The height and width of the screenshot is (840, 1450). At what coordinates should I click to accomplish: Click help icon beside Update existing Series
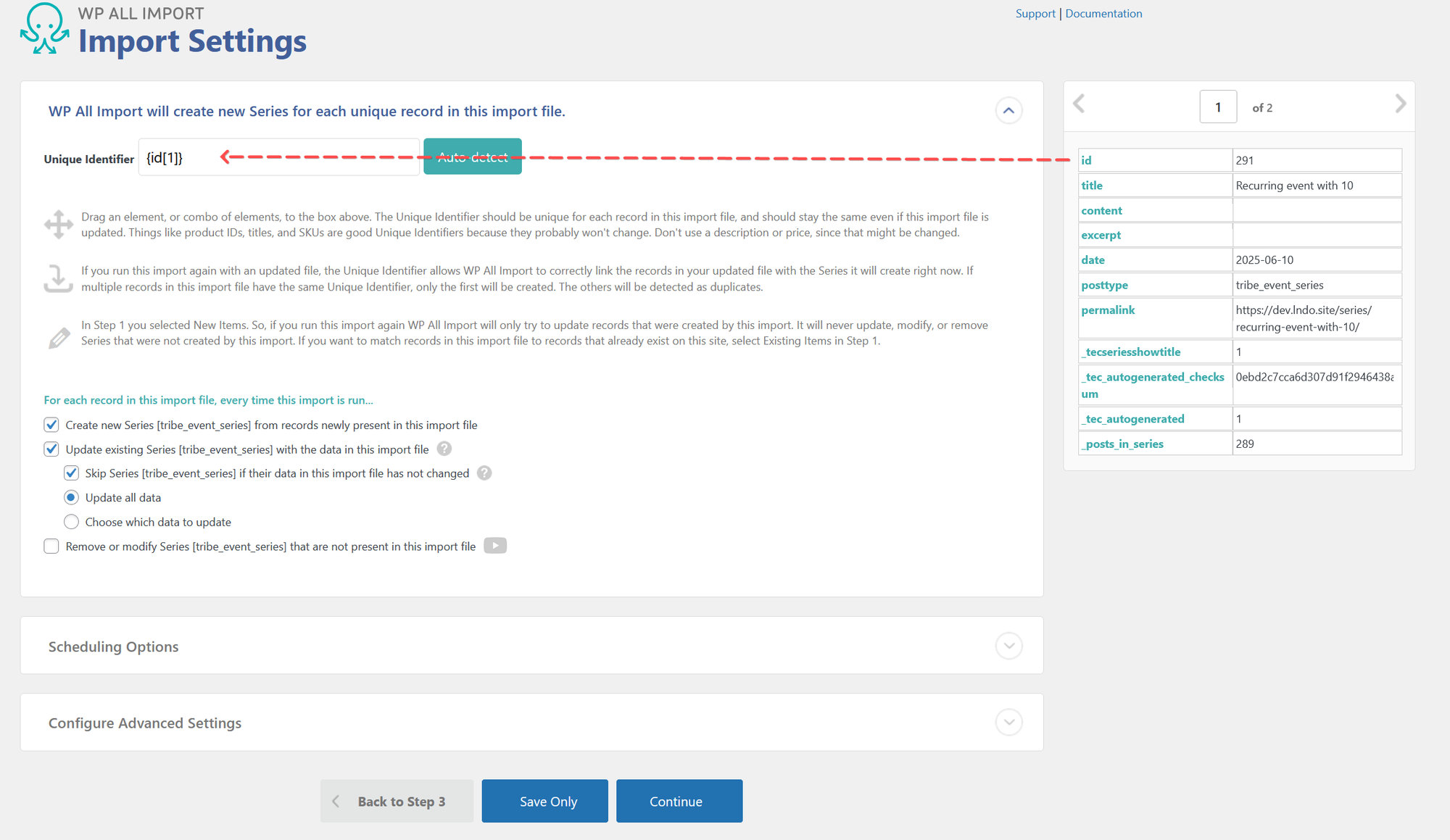point(444,449)
